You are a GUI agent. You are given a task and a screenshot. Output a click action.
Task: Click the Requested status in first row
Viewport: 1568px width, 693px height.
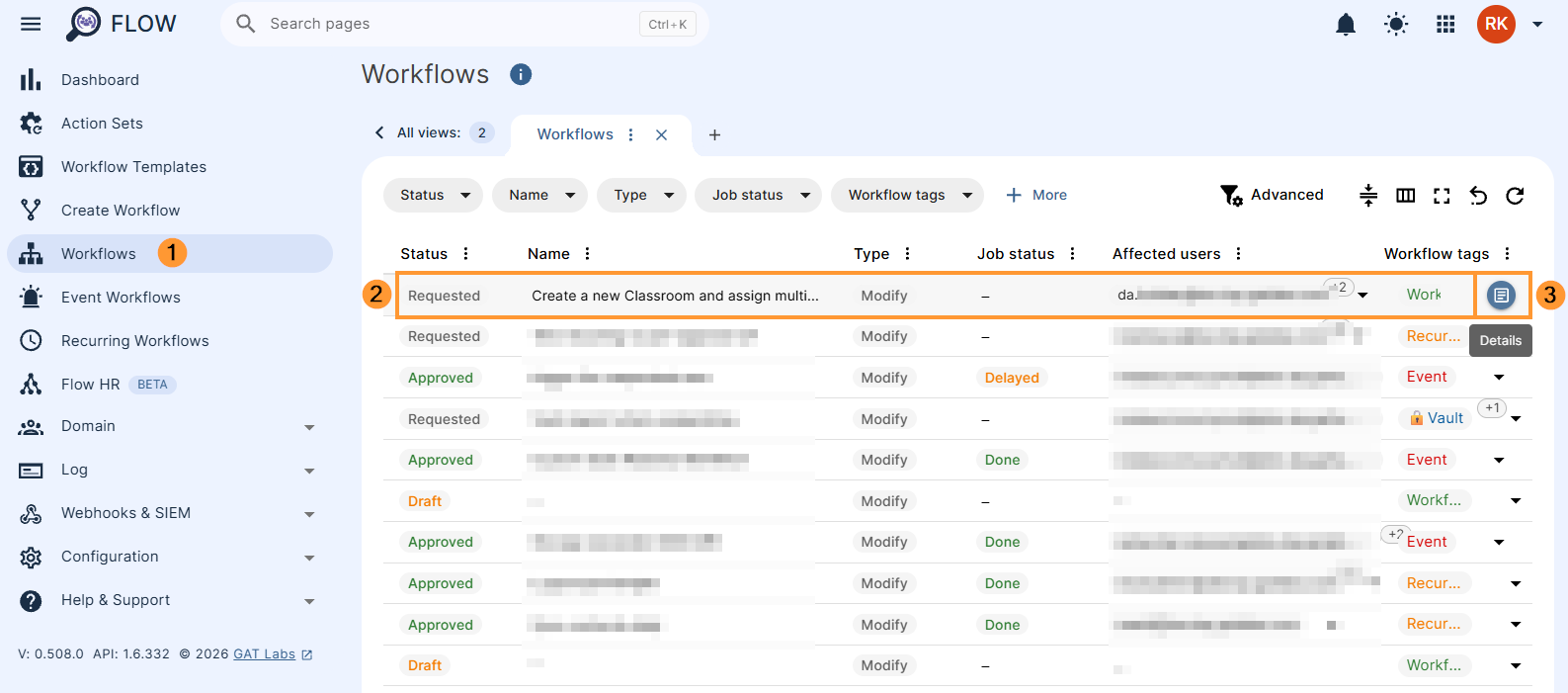(x=444, y=296)
